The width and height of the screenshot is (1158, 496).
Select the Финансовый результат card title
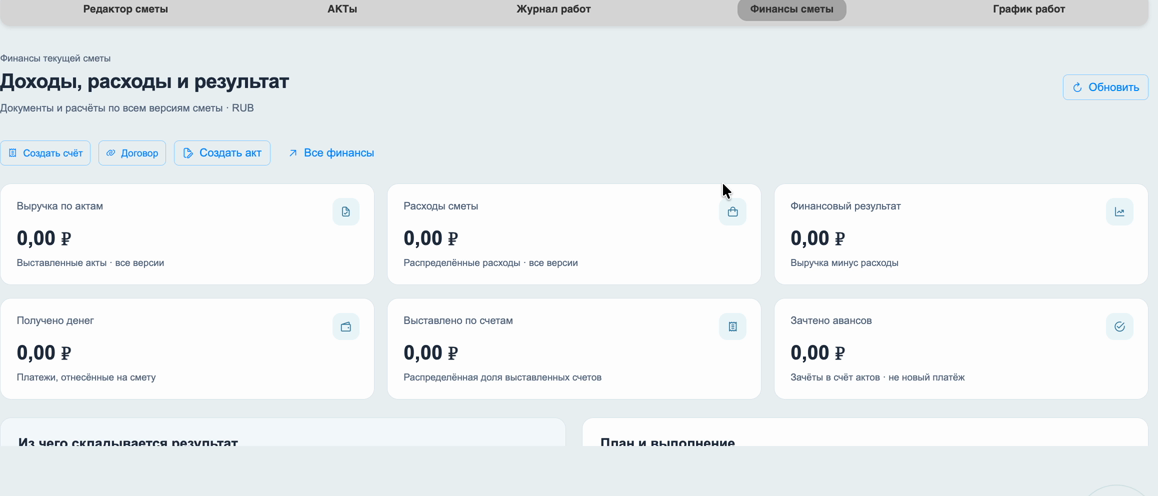tap(846, 206)
